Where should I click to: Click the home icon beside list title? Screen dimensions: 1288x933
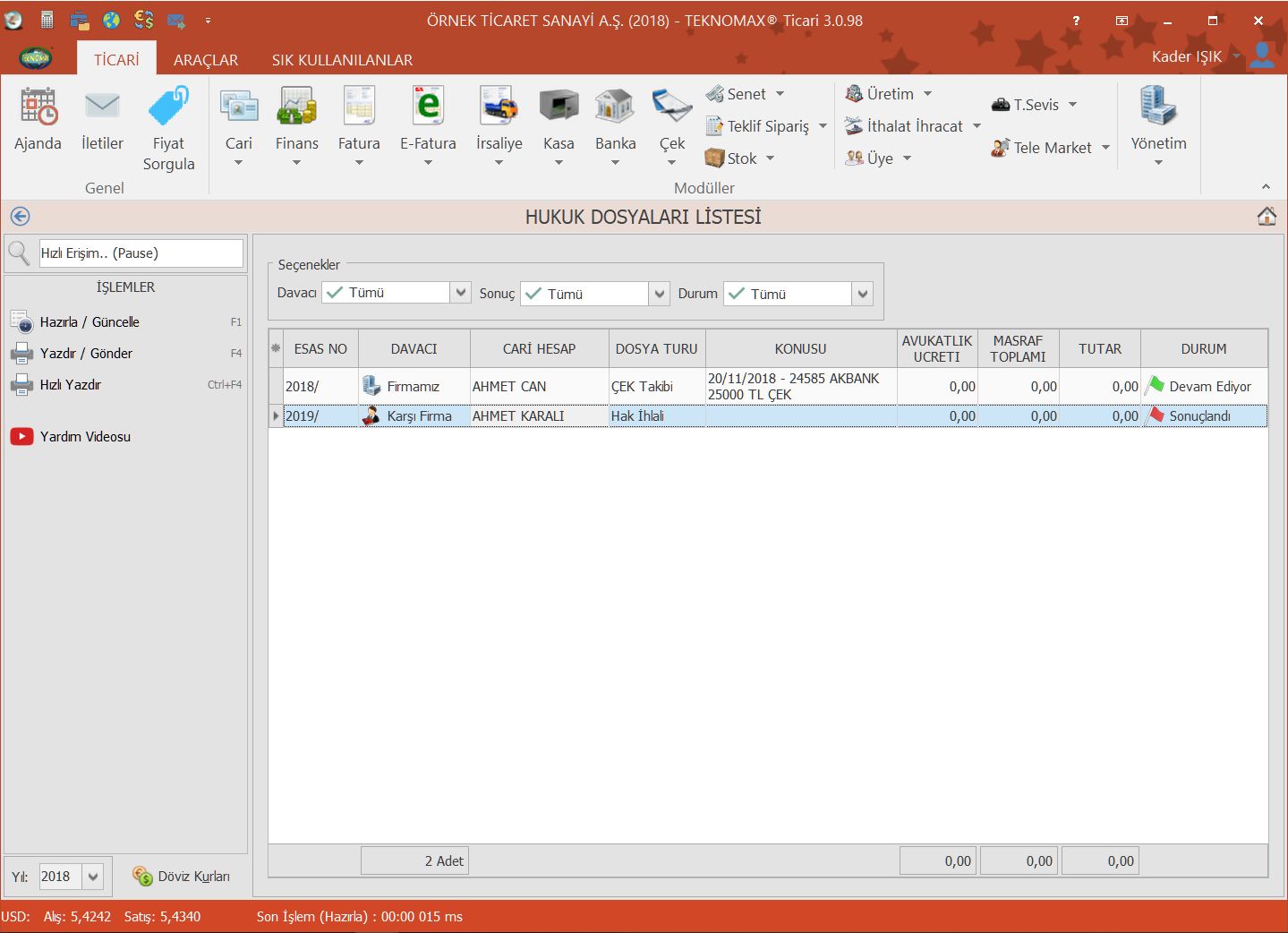[1267, 217]
